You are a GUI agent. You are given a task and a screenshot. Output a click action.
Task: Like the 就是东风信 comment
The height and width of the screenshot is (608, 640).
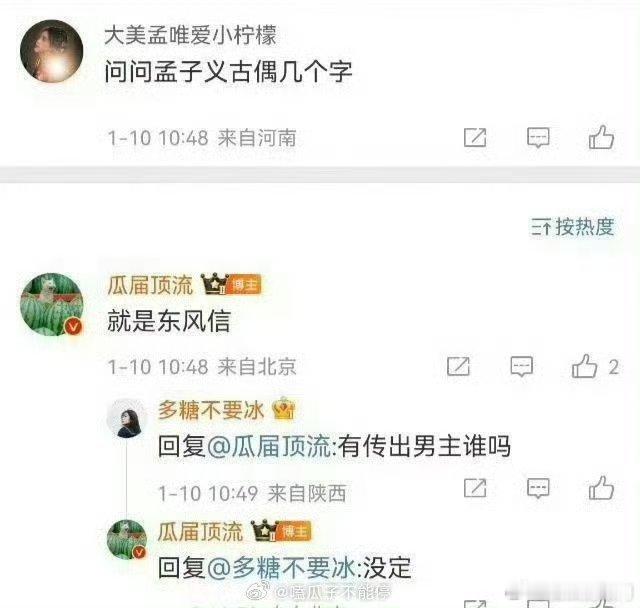click(584, 366)
